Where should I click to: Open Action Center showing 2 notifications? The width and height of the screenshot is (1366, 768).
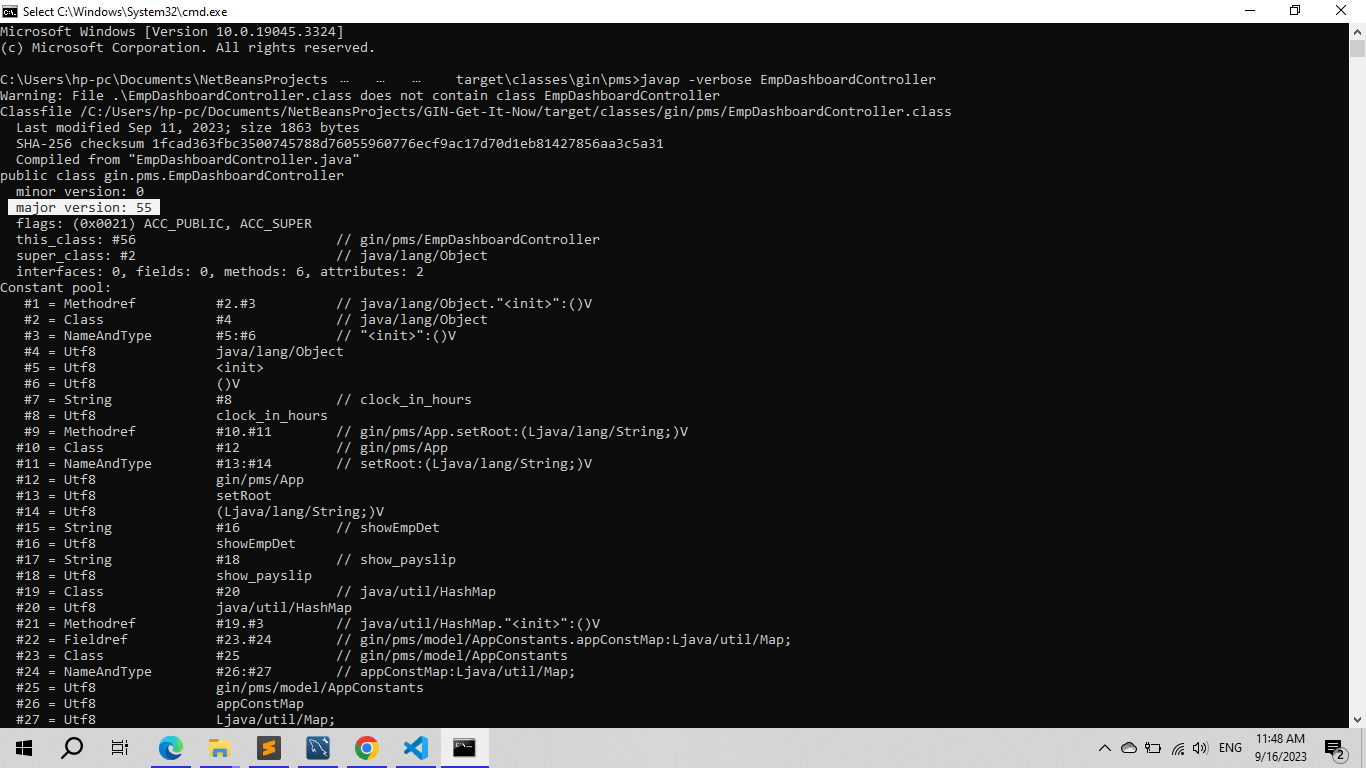point(1333,747)
